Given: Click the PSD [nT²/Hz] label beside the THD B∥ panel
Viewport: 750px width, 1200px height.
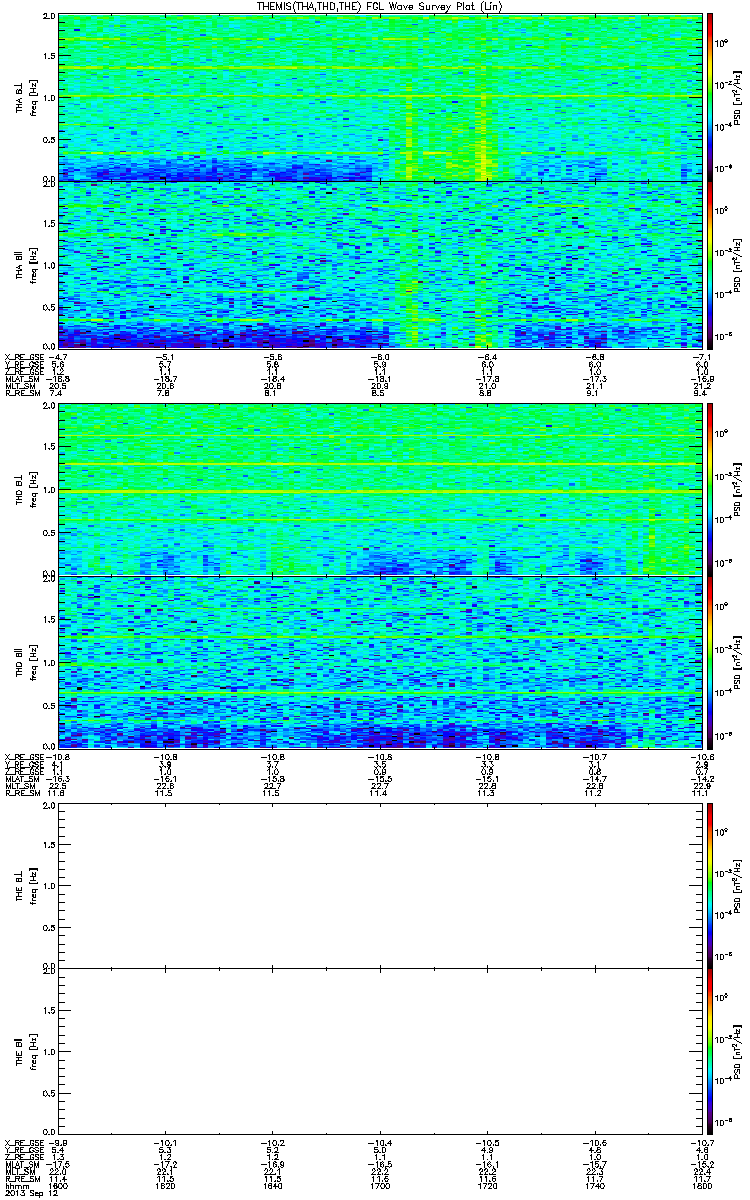Looking at the screenshot, I should point(737,662).
